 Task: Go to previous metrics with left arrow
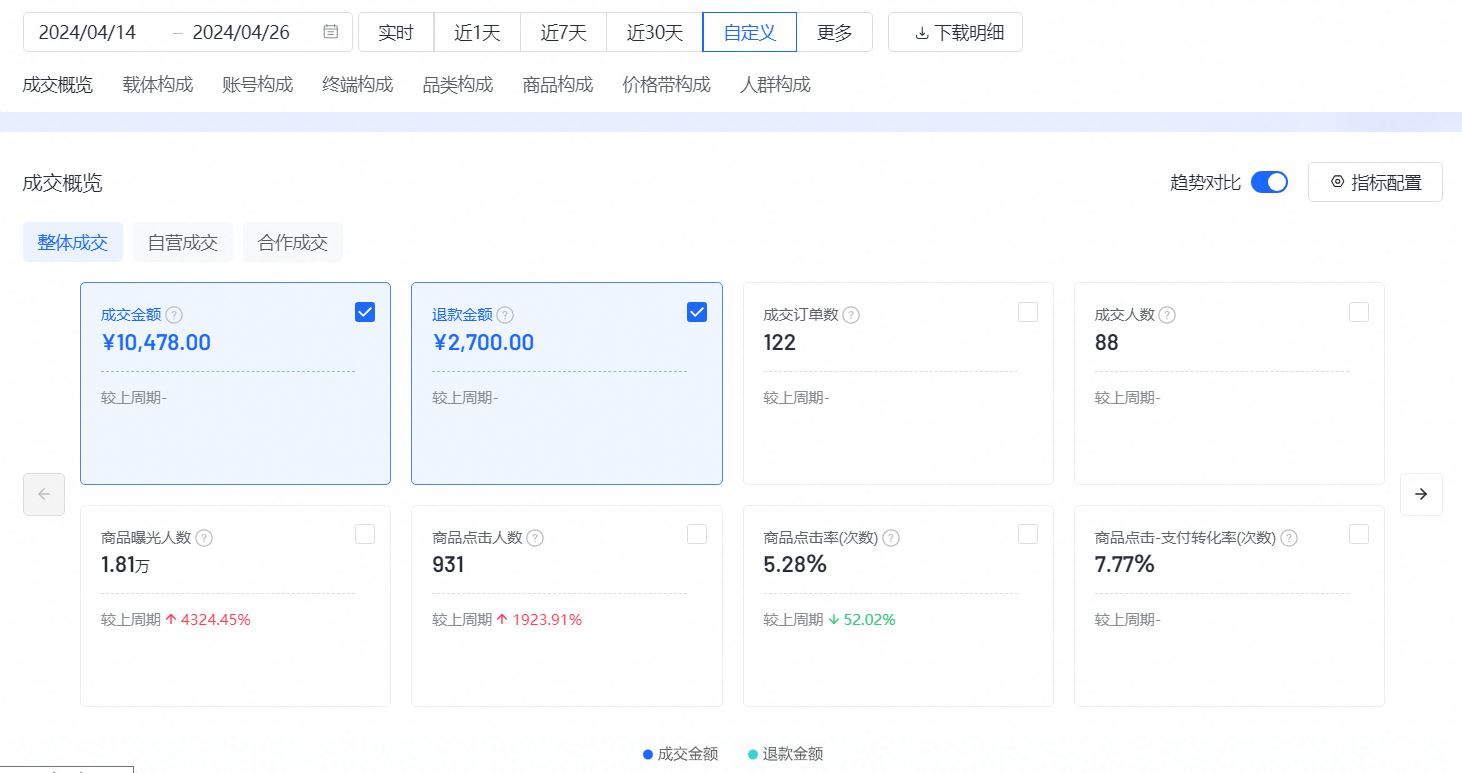[44, 494]
